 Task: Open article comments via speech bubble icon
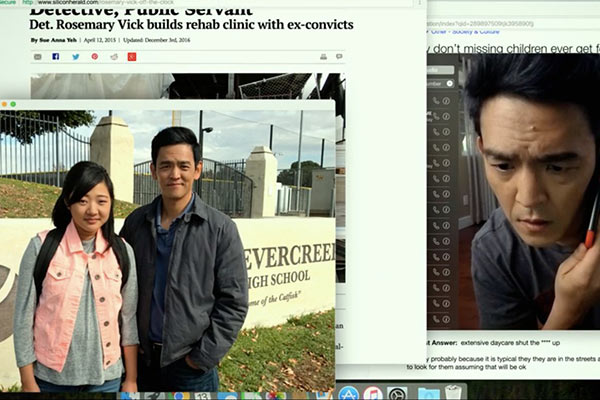(339, 56)
